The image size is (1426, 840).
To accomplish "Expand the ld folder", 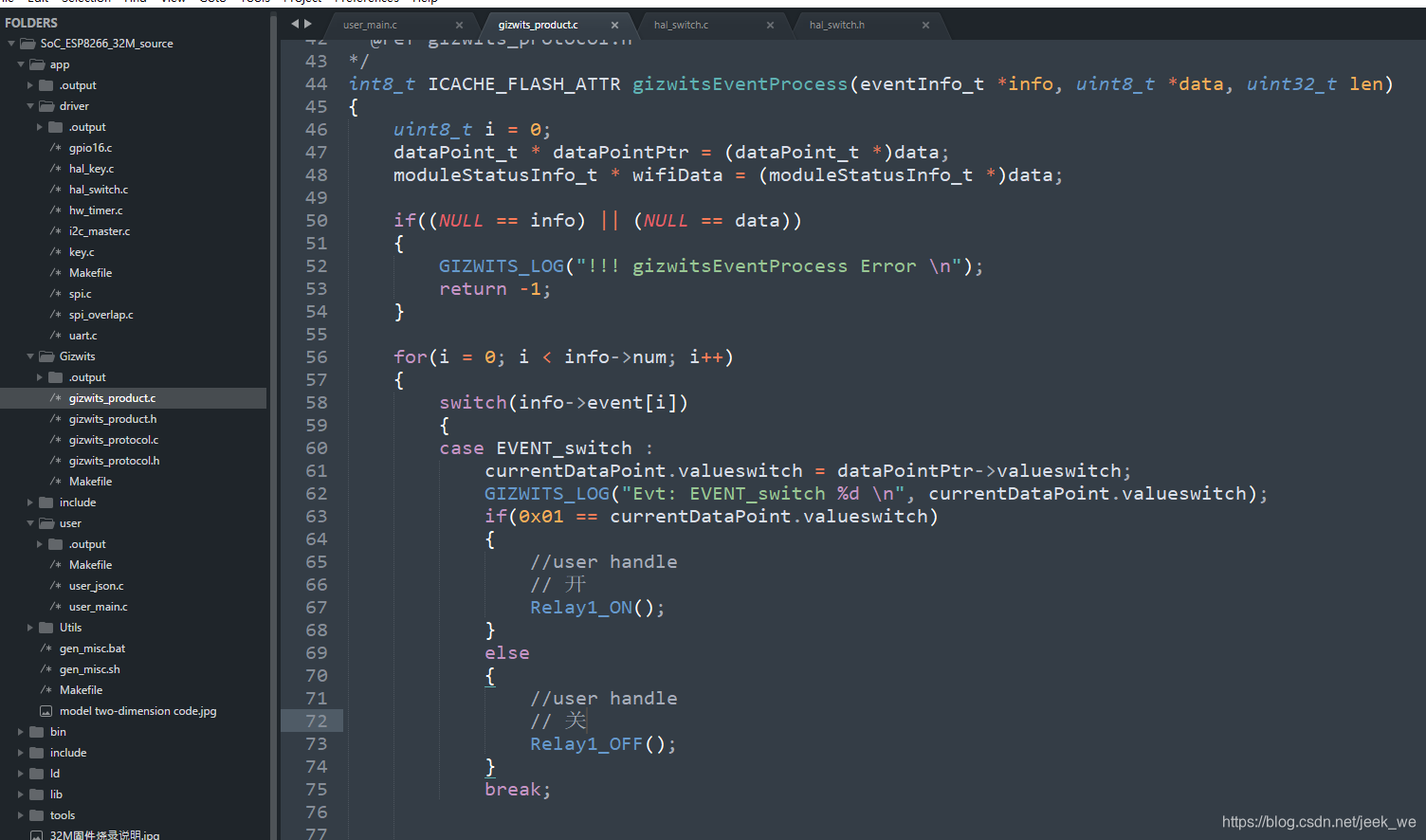I will click(21, 774).
